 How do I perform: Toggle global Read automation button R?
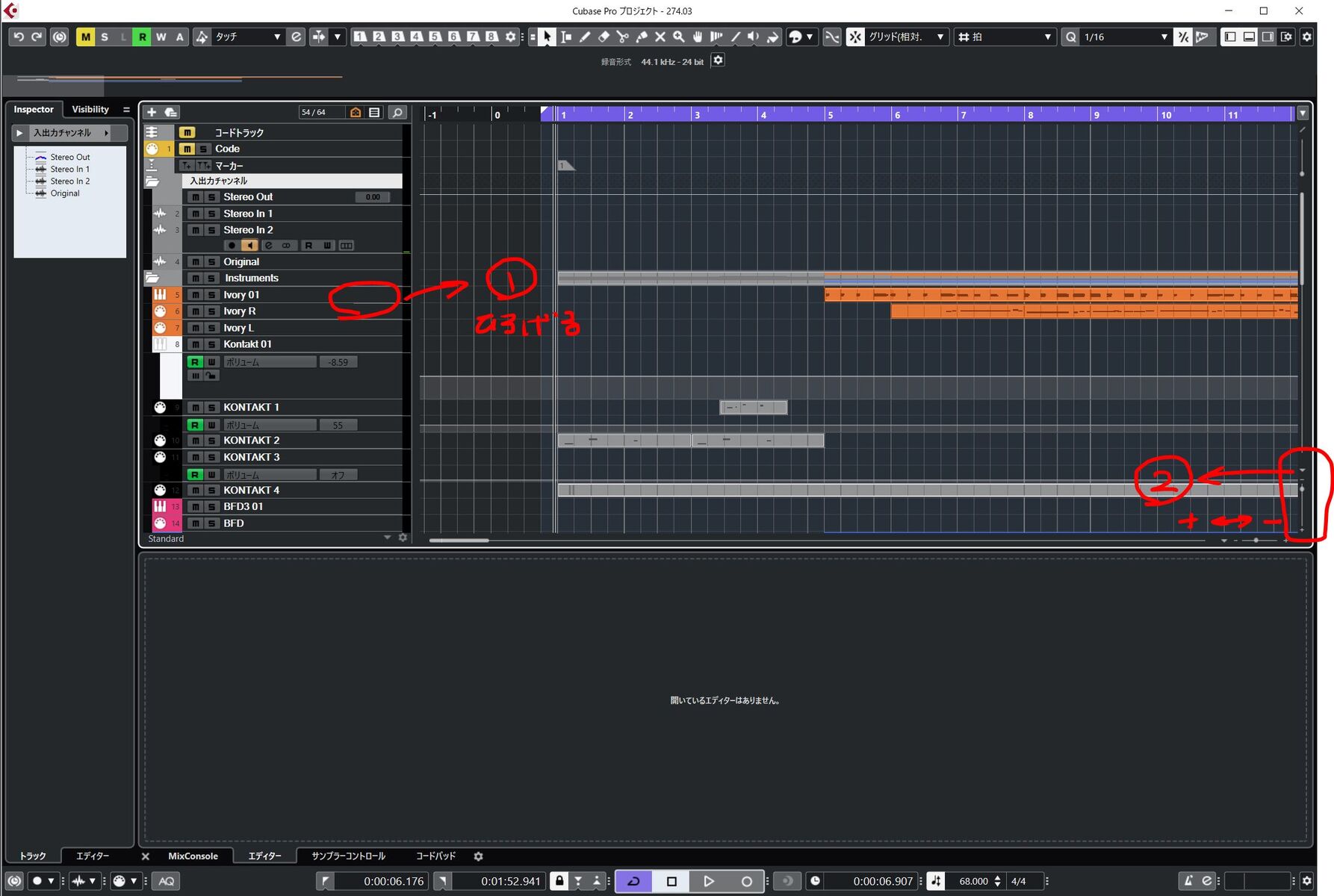pyautogui.click(x=142, y=37)
